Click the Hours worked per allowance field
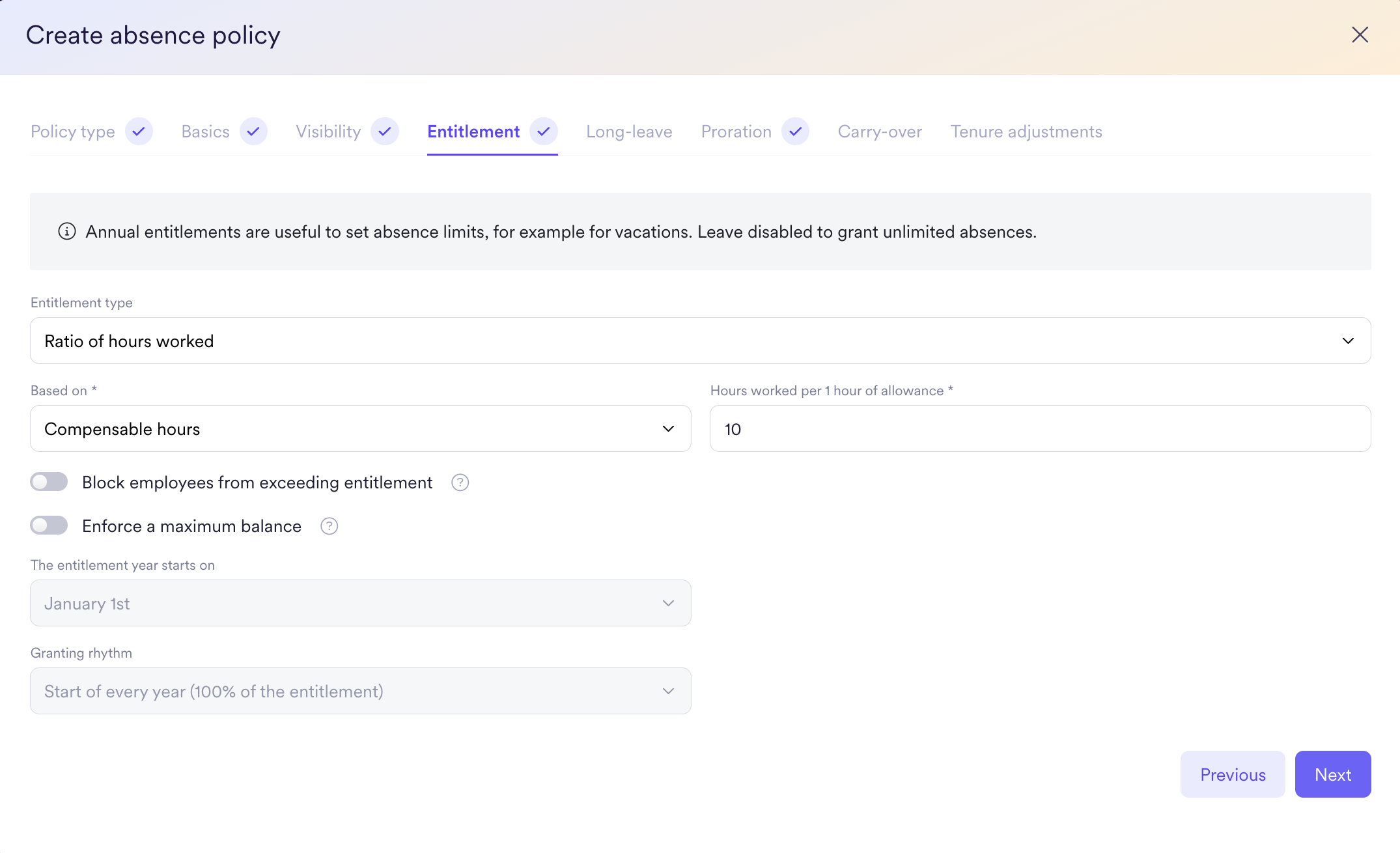 (x=1040, y=428)
